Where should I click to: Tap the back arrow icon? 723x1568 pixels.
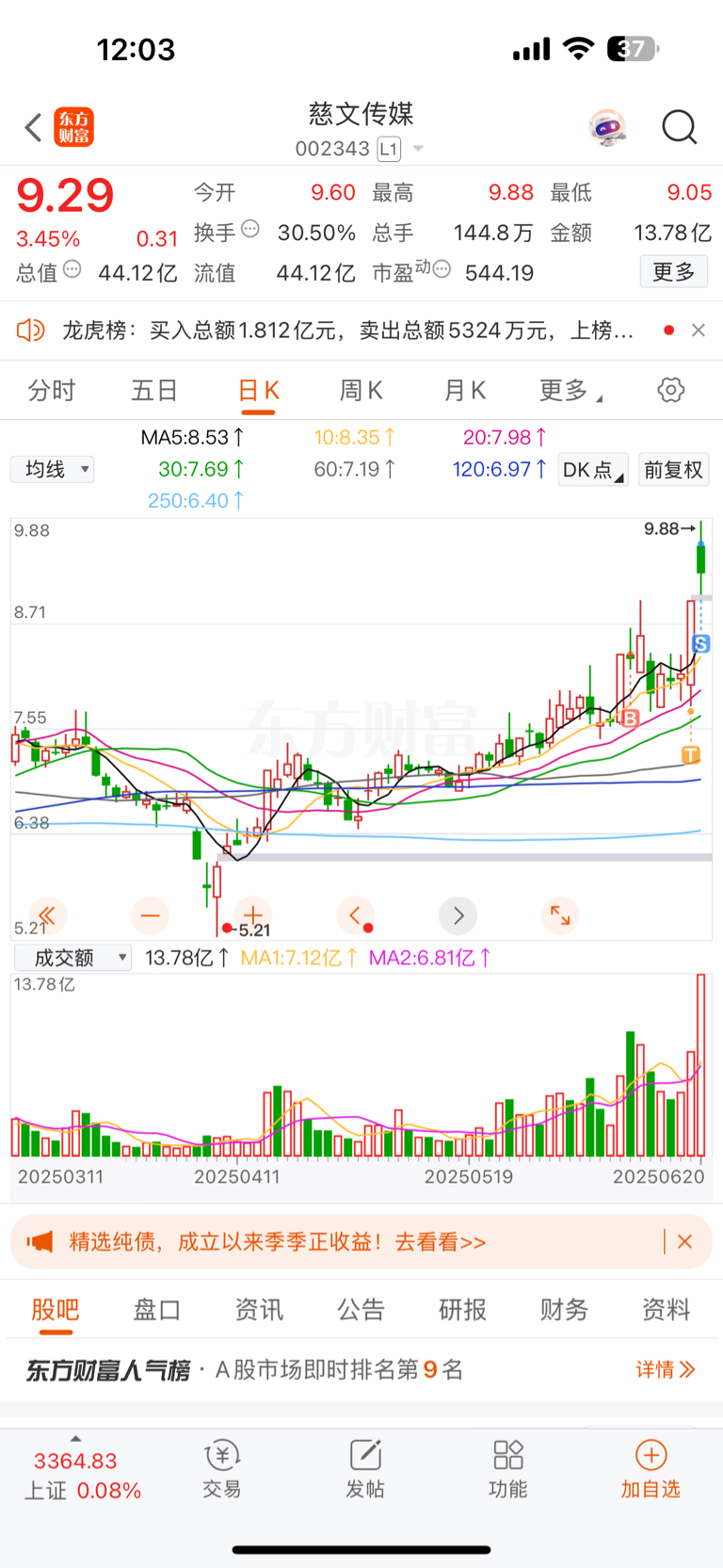pos(33,127)
